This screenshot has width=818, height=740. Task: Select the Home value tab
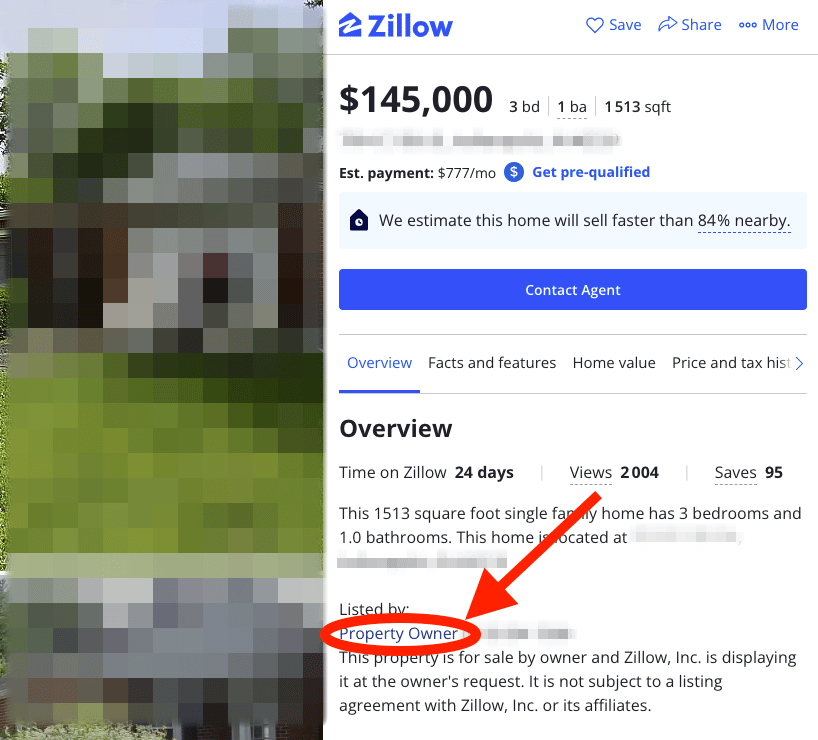point(614,363)
